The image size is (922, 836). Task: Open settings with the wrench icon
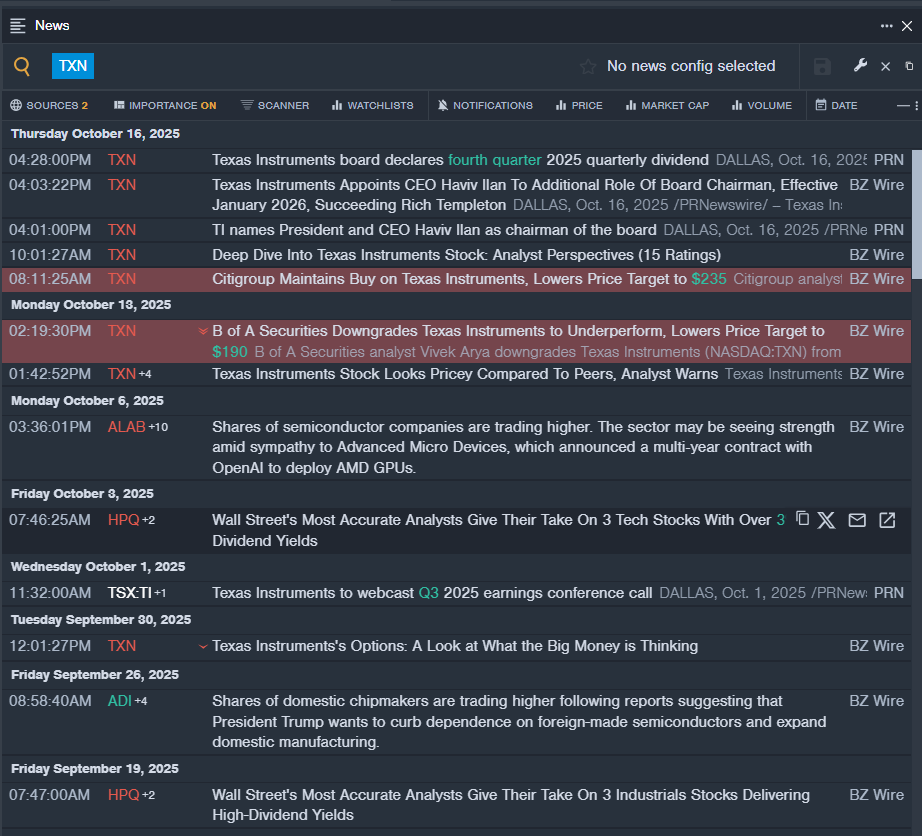[x=860, y=66]
